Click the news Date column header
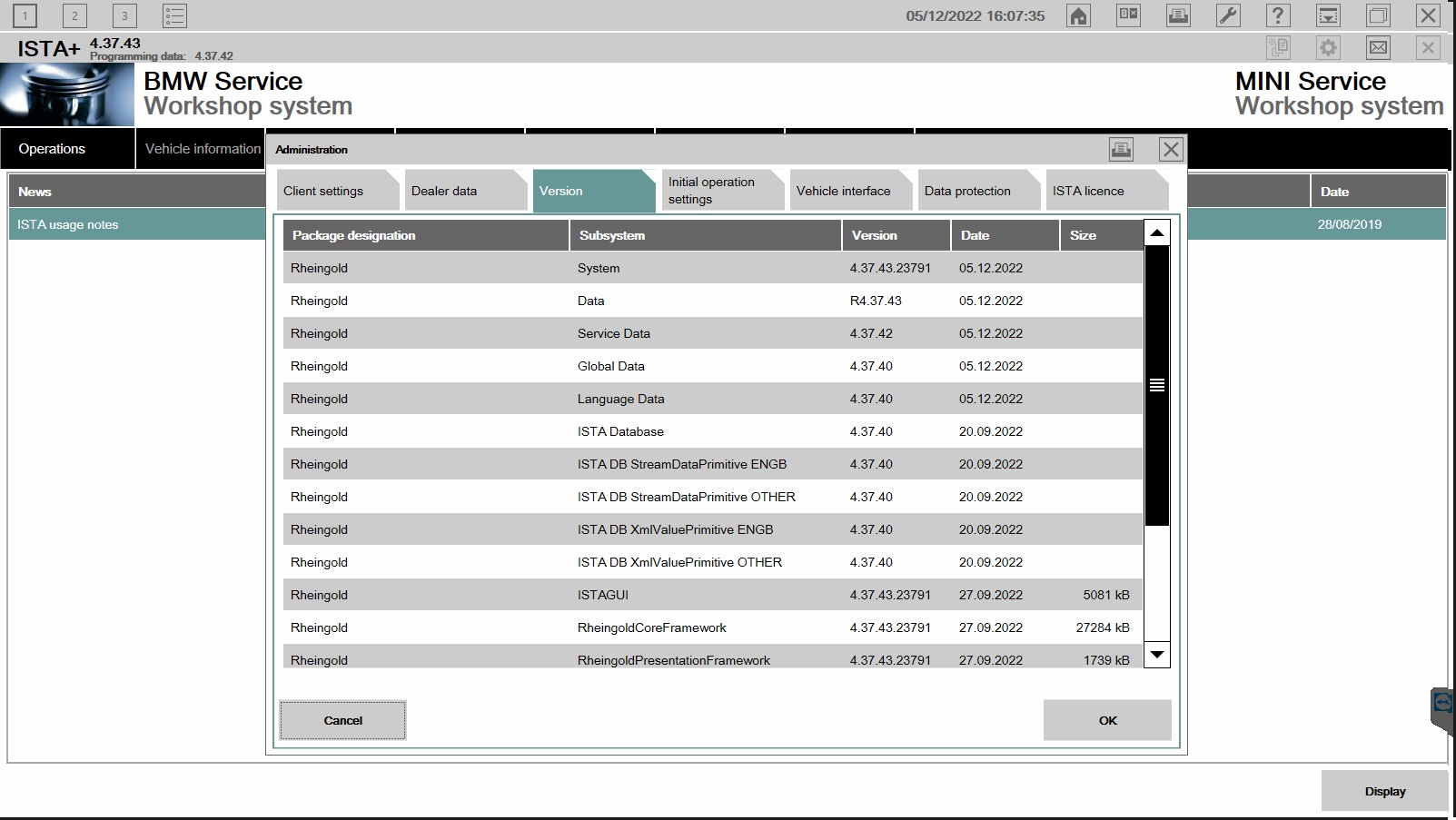Screen dimensions: 1456x820 point(1378,192)
